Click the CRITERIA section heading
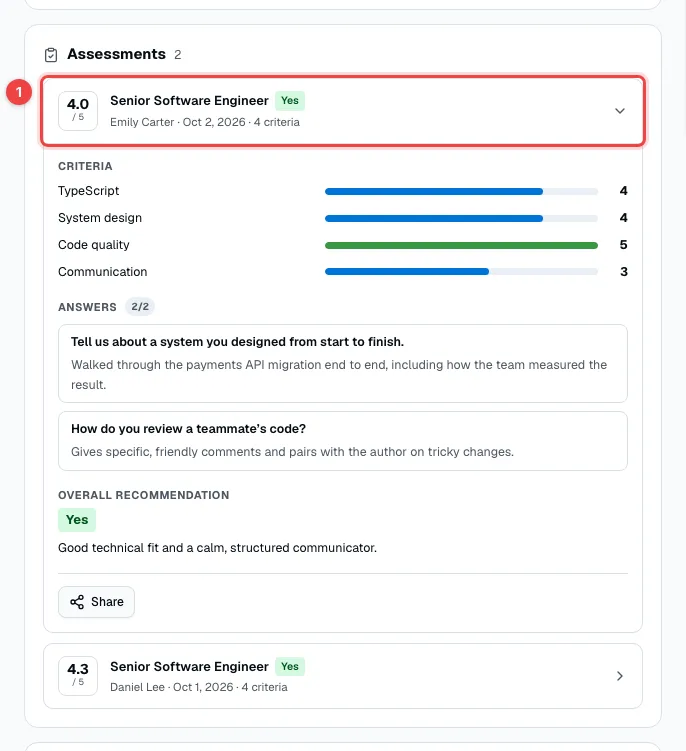The image size is (686, 751). [85, 166]
